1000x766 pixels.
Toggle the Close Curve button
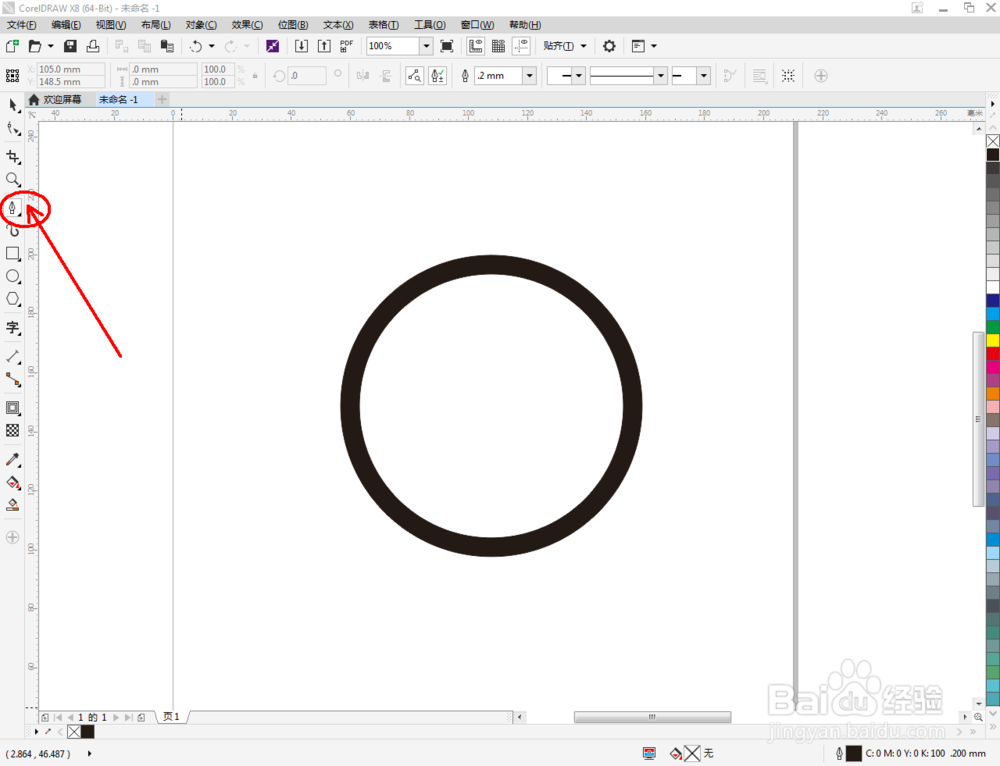click(x=730, y=75)
